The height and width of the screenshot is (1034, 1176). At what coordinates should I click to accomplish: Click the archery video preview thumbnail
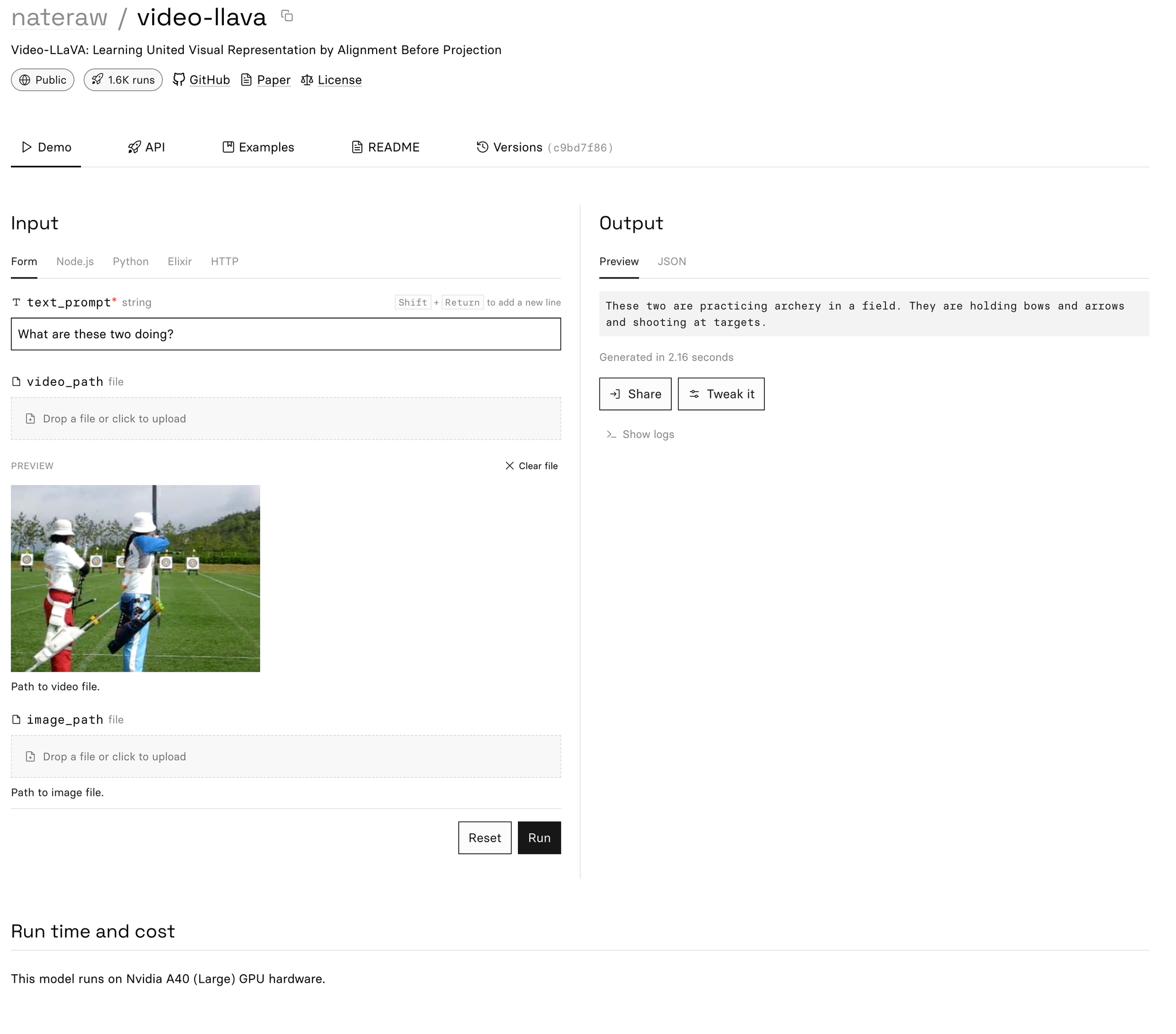pyautogui.click(x=135, y=578)
